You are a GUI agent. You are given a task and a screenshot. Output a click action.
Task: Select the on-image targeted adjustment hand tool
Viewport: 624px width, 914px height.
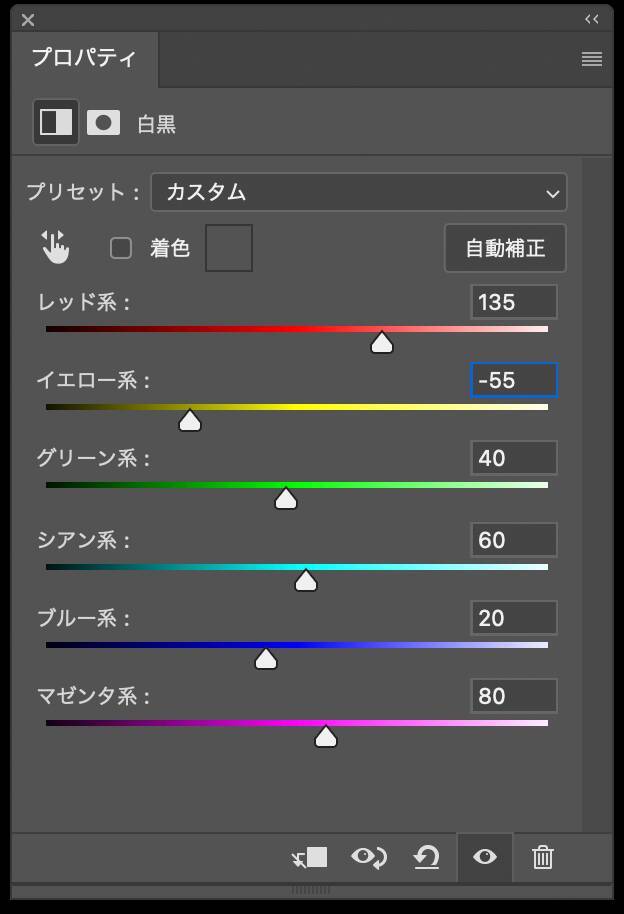coord(55,247)
